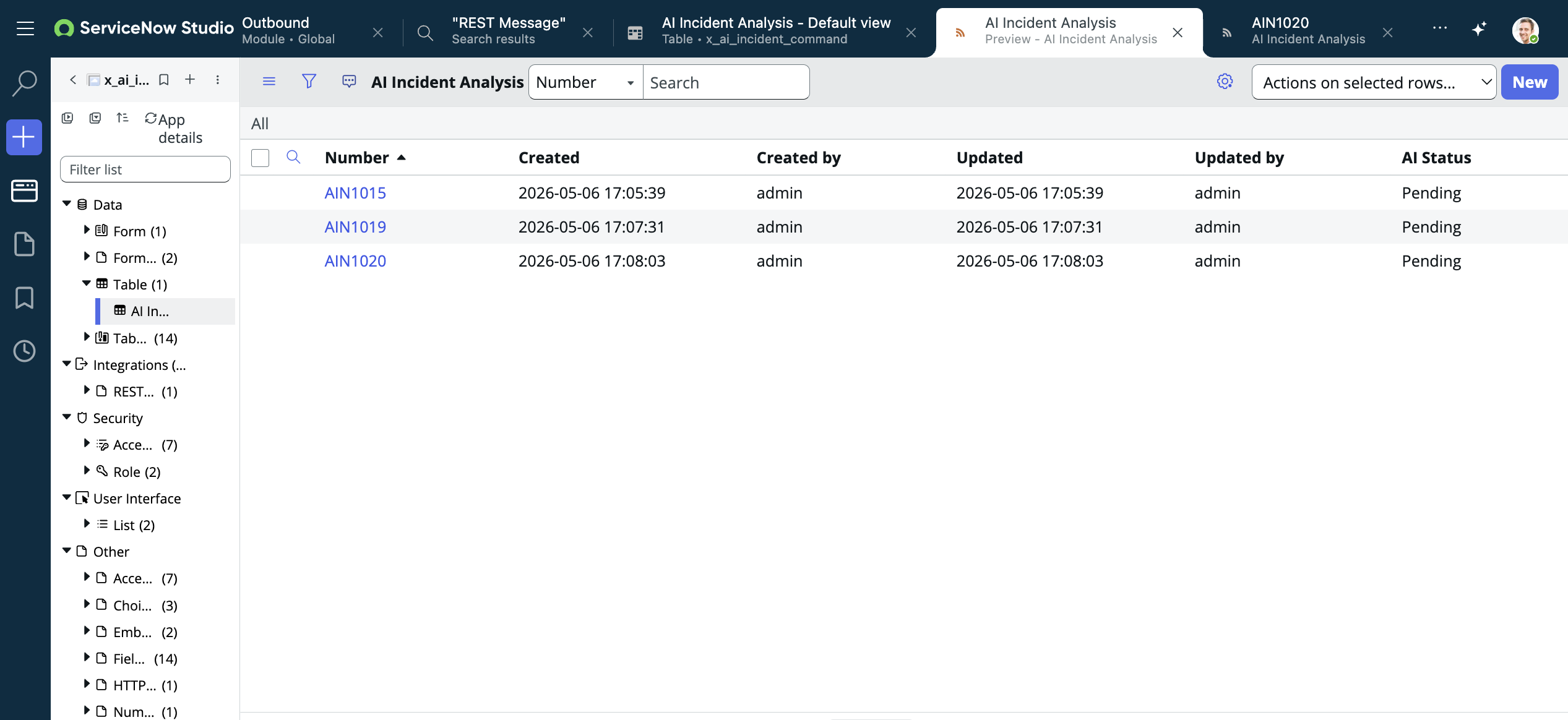1568x720 pixels.
Task: Click the New record button
Action: 1530,82
